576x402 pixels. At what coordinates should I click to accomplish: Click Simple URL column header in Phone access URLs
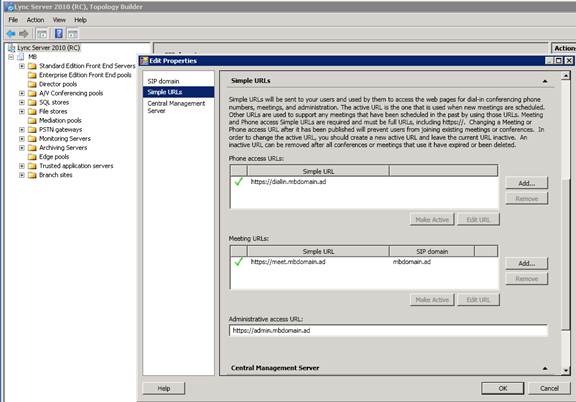[x=318, y=171]
